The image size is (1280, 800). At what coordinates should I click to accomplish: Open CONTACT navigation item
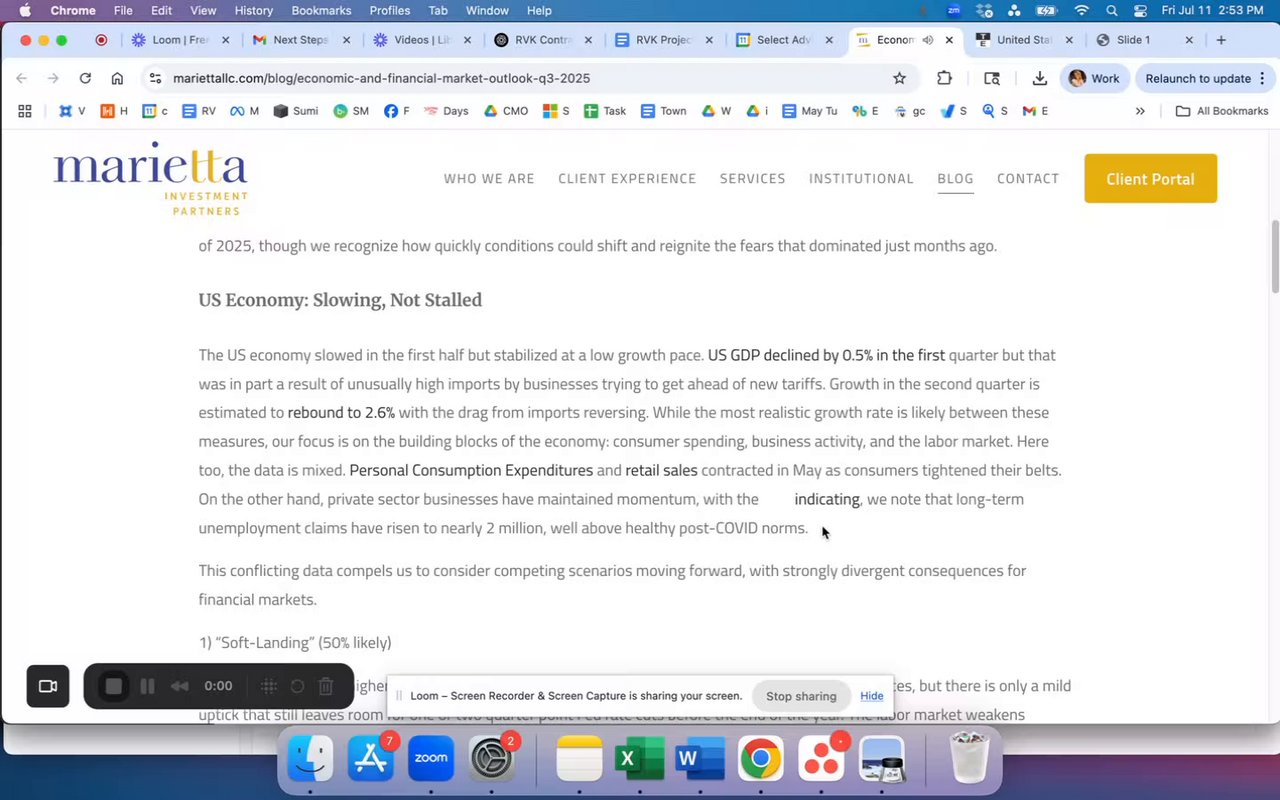click(x=1028, y=179)
